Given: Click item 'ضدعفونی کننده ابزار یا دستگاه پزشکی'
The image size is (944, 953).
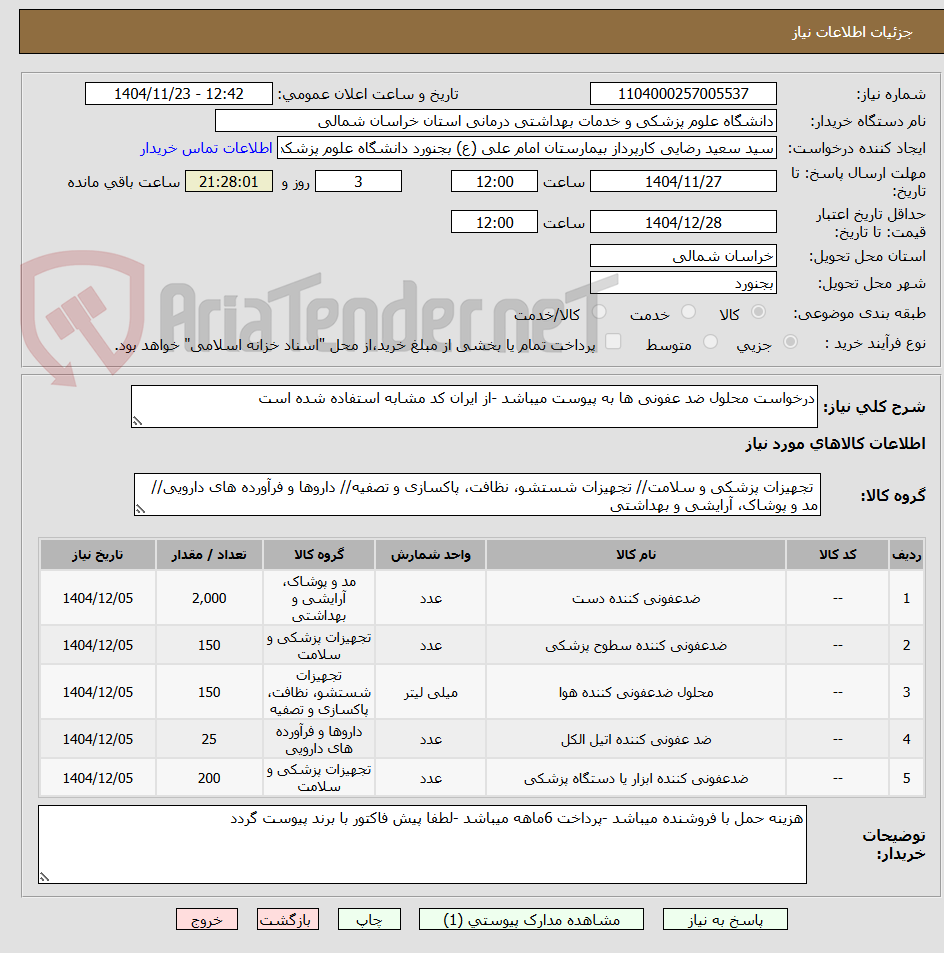Looking at the screenshot, I should 636,779.
